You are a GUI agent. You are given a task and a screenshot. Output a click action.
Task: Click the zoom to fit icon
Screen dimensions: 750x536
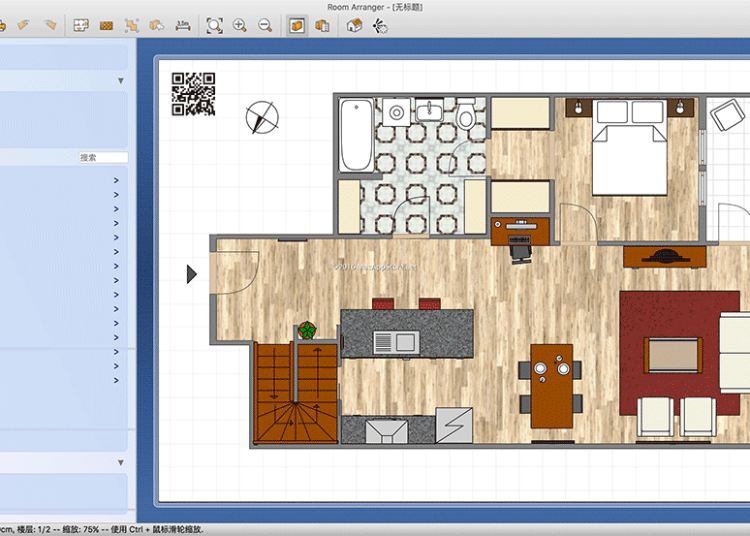point(214,25)
